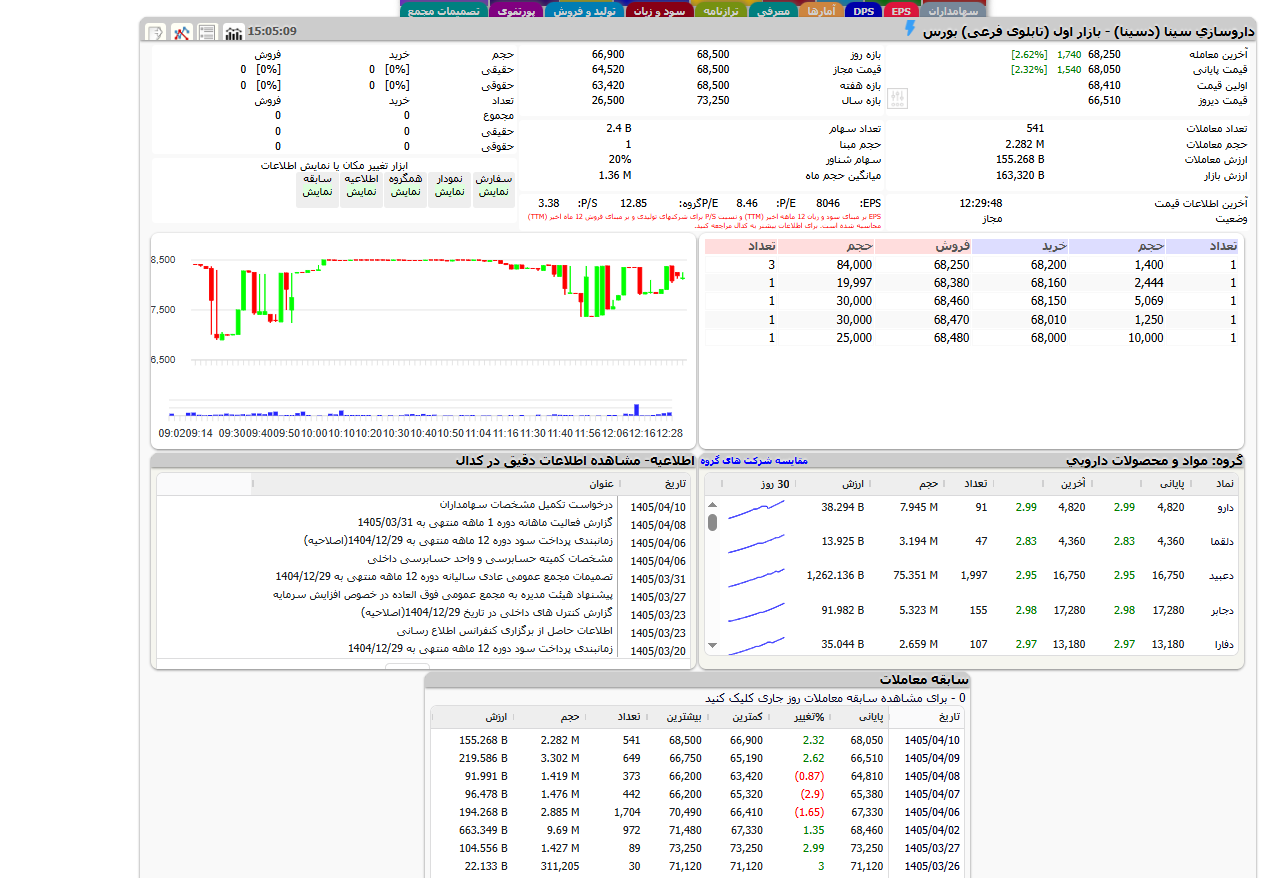
Task: Open the سود و زیان tab
Action: [x=659, y=11]
